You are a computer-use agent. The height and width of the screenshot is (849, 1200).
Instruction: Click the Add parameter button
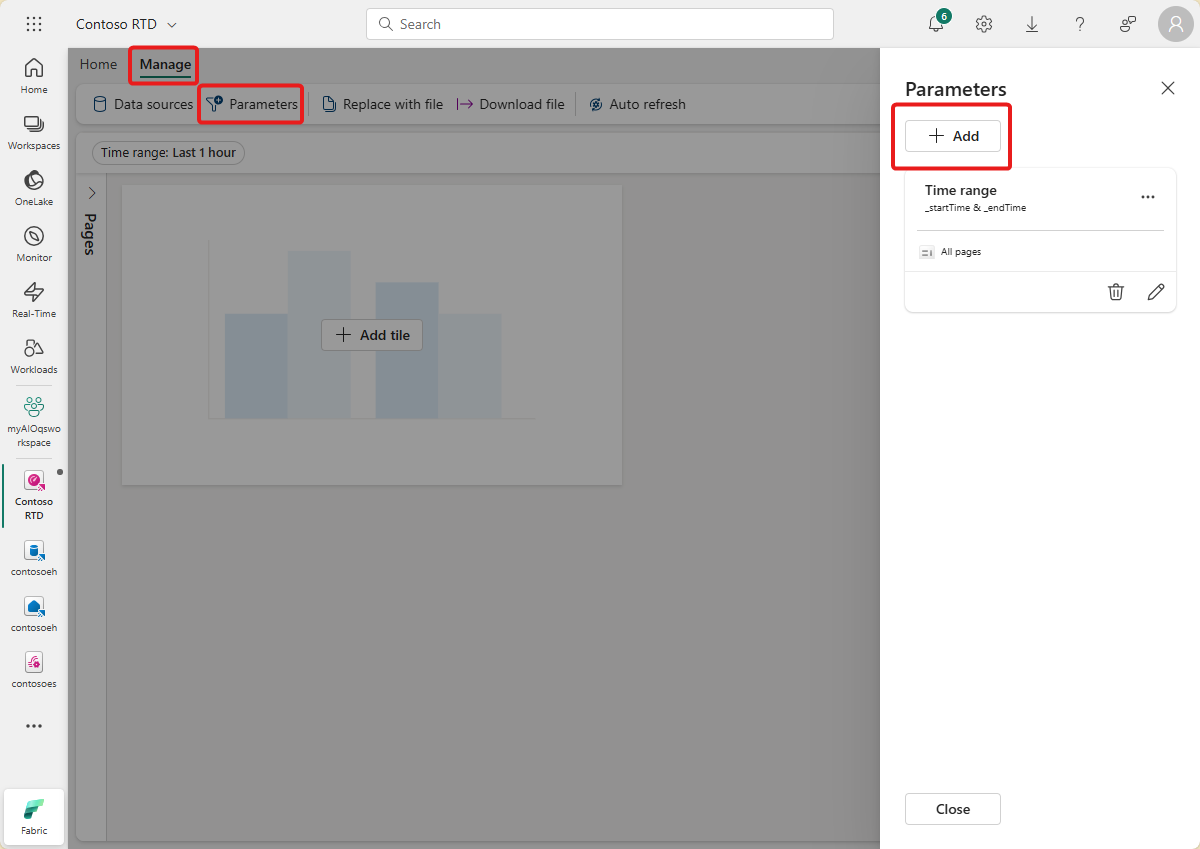pyautogui.click(x=952, y=135)
